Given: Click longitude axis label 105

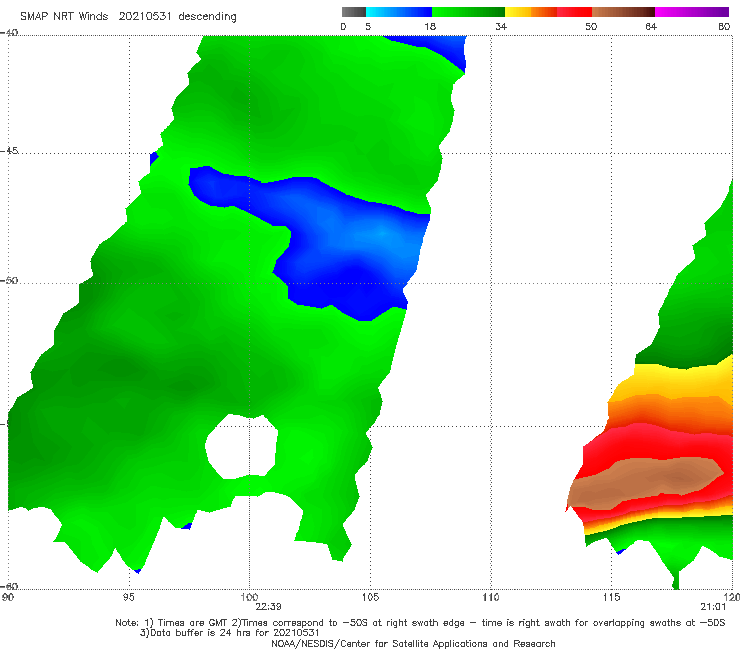Looking at the screenshot, I should coord(370,597).
